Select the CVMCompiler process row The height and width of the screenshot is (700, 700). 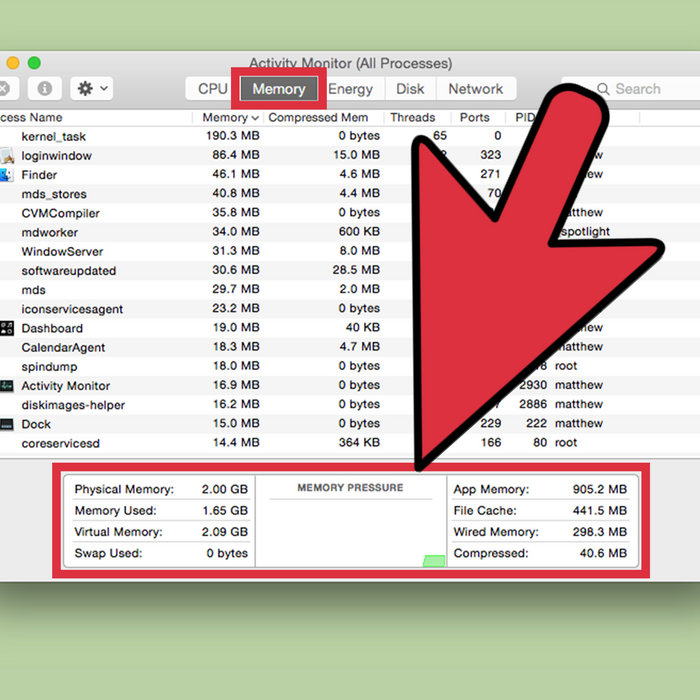click(350, 213)
